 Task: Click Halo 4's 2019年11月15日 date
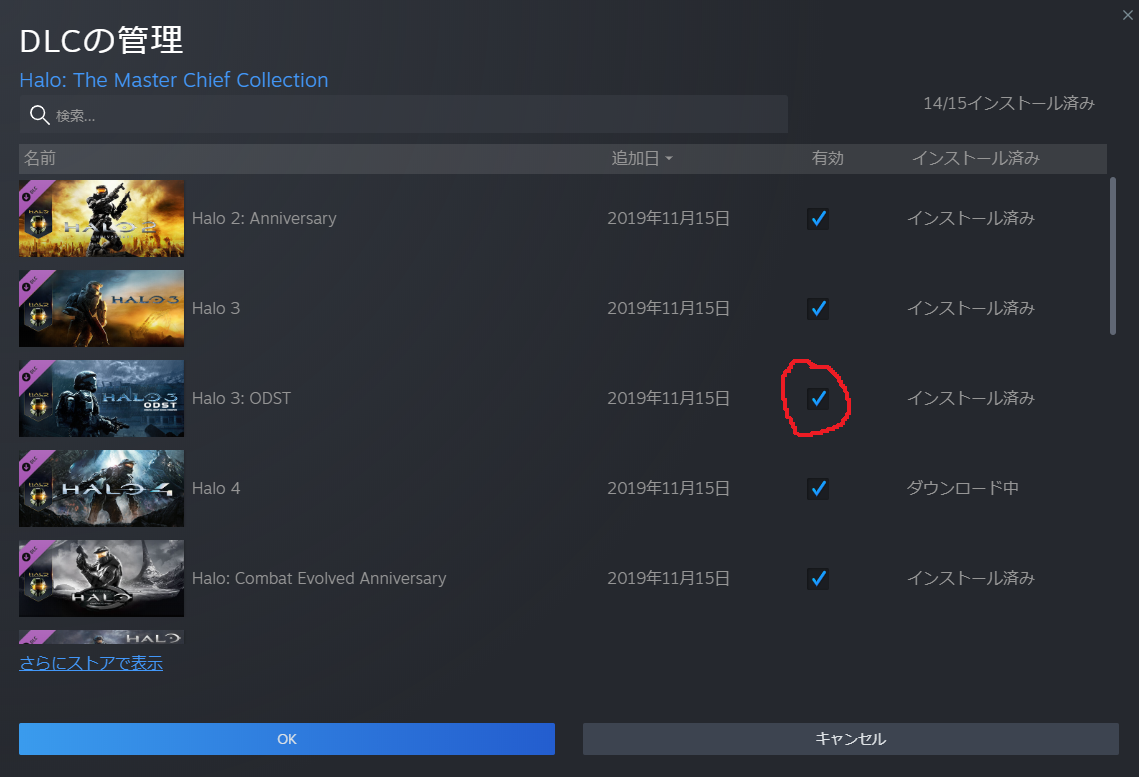tap(668, 489)
